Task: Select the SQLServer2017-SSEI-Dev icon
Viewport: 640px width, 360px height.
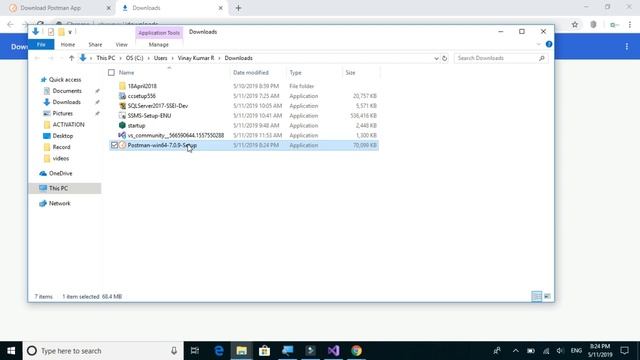Action: (122, 106)
